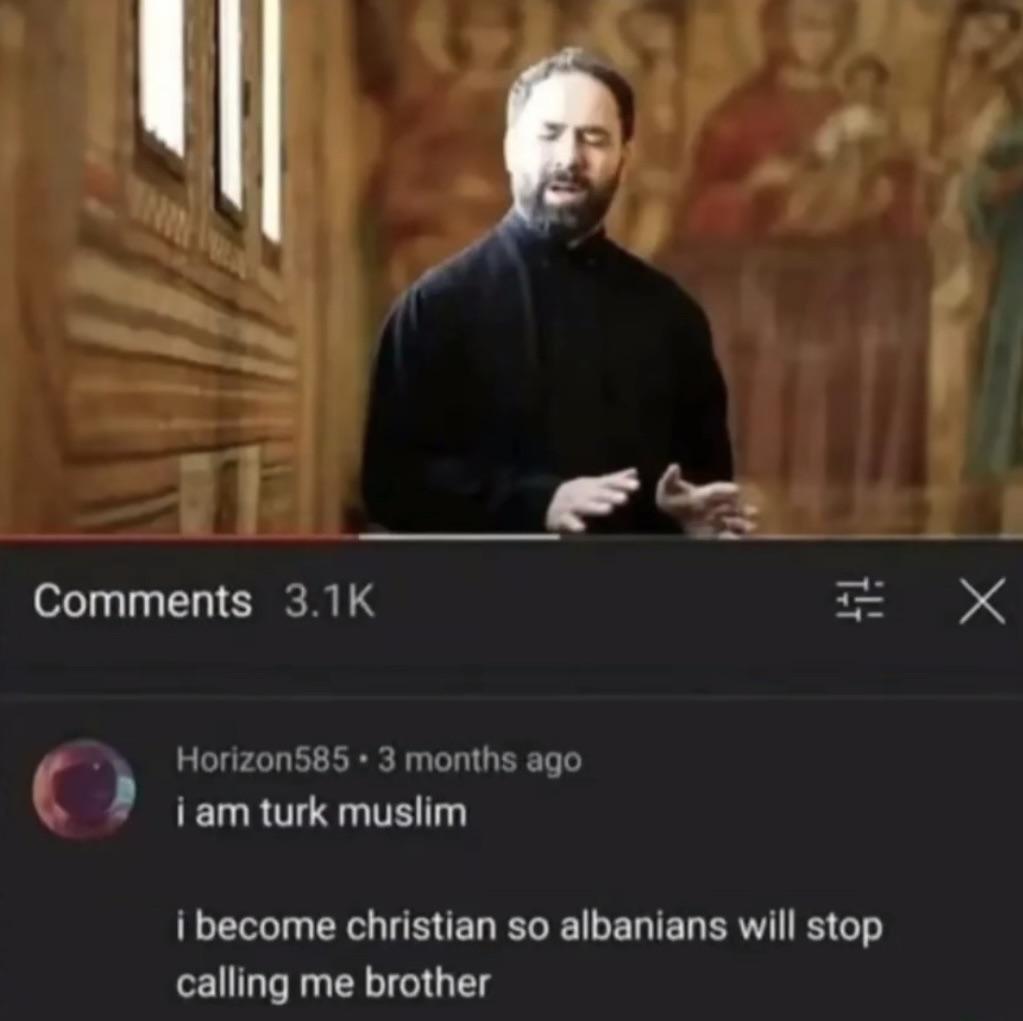This screenshot has width=1023, height=1021.
Task: Close the comments panel with X
Action: point(981,601)
